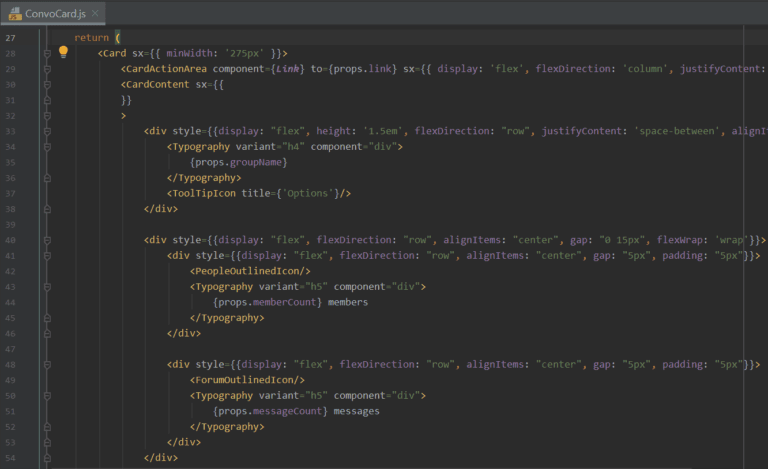Viewport: 768px width, 469px height.
Task: Click 'props.link' on line 29
Action: click(x=363, y=69)
